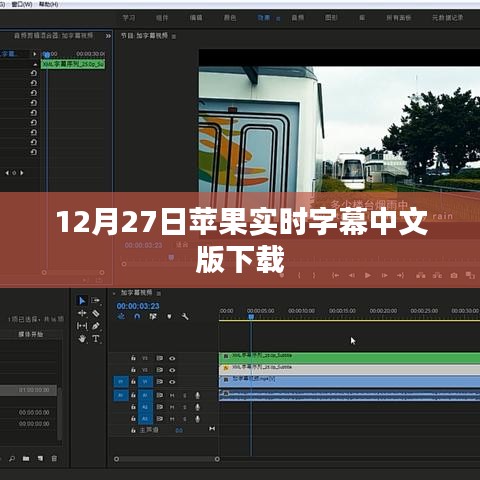Select the blue video clip on V1
Viewport: 480px width, 480px height.
[349, 381]
